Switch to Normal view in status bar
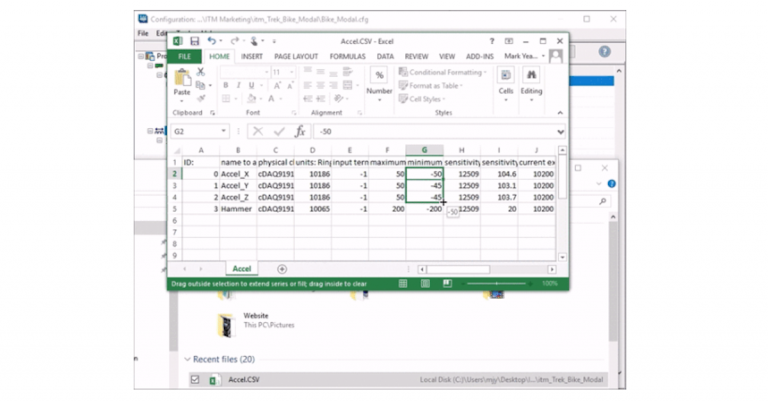 (403, 284)
